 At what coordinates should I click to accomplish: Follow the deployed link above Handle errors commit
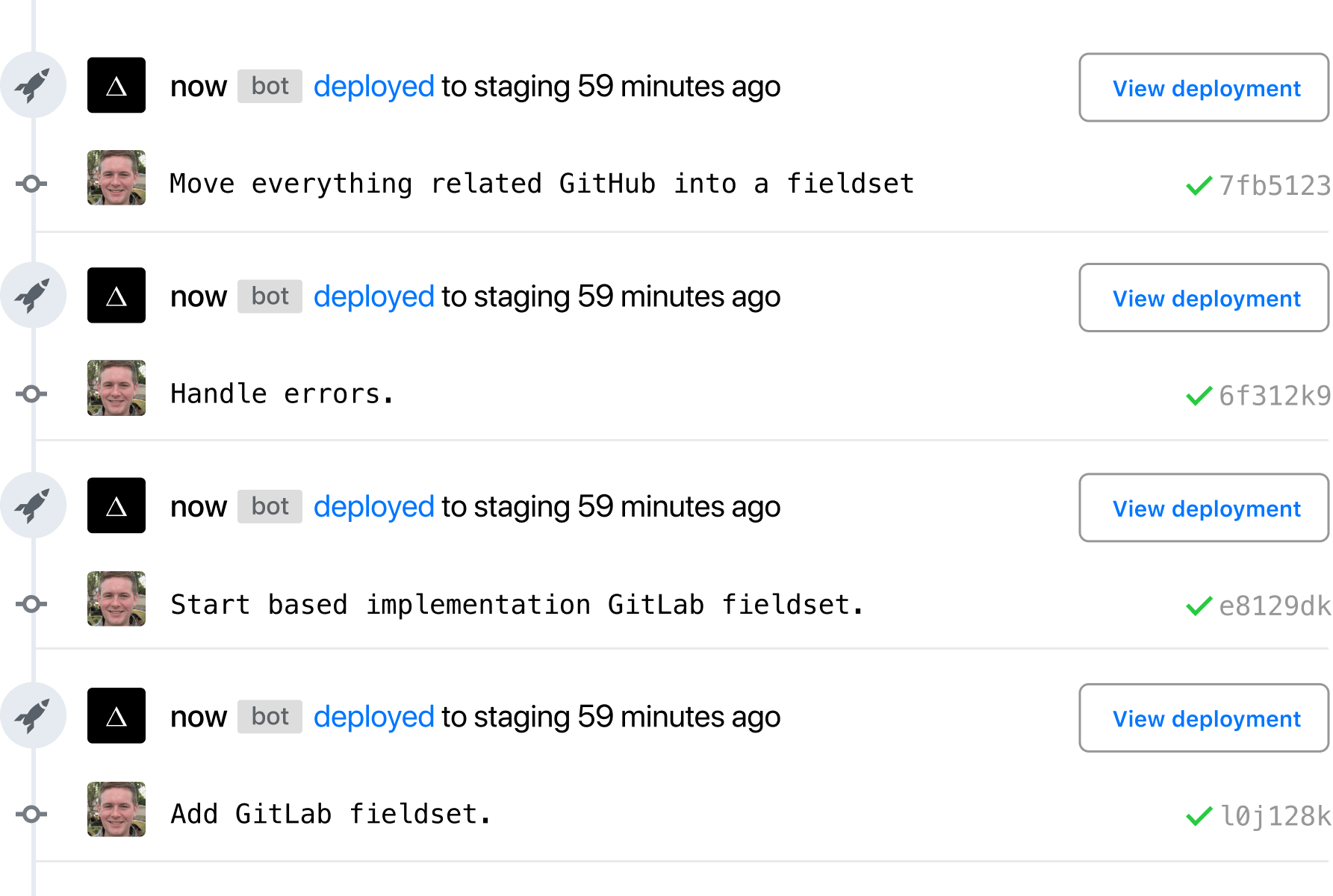[x=373, y=296]
